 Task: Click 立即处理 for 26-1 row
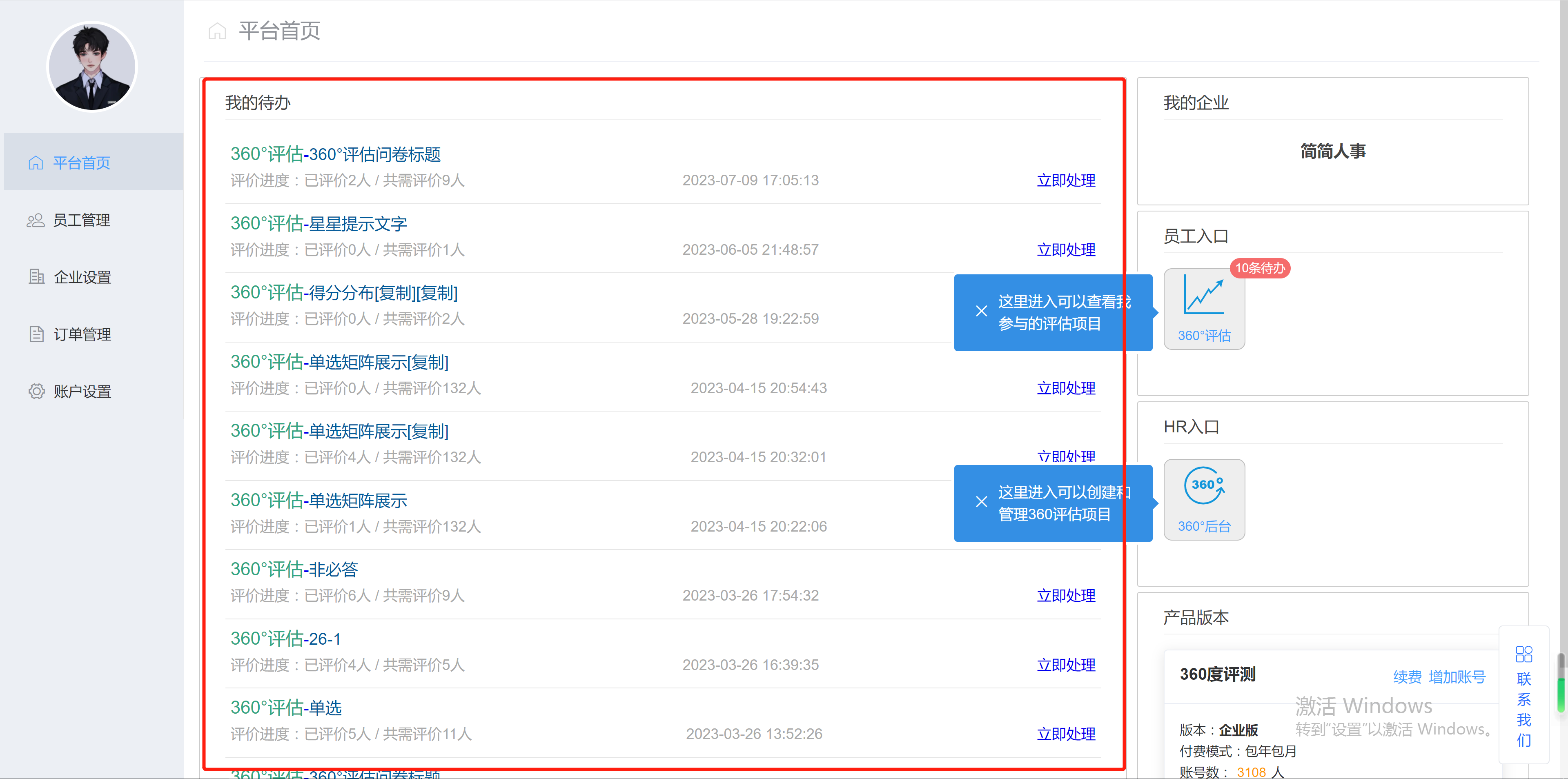pyautogui.click(x=1066, y=665)
